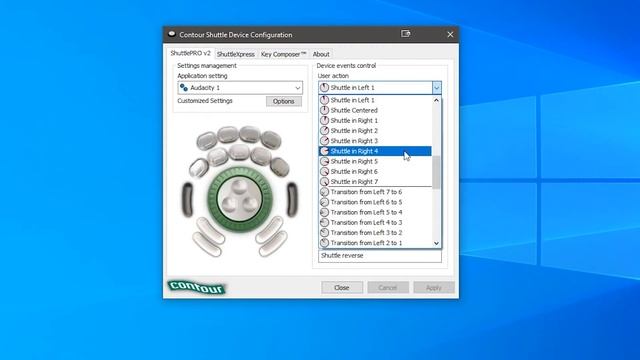Viewport: 640px width, 360px height.
Task: Select Transition from Left 5 to 4 text
Action: tap(366, 212)
